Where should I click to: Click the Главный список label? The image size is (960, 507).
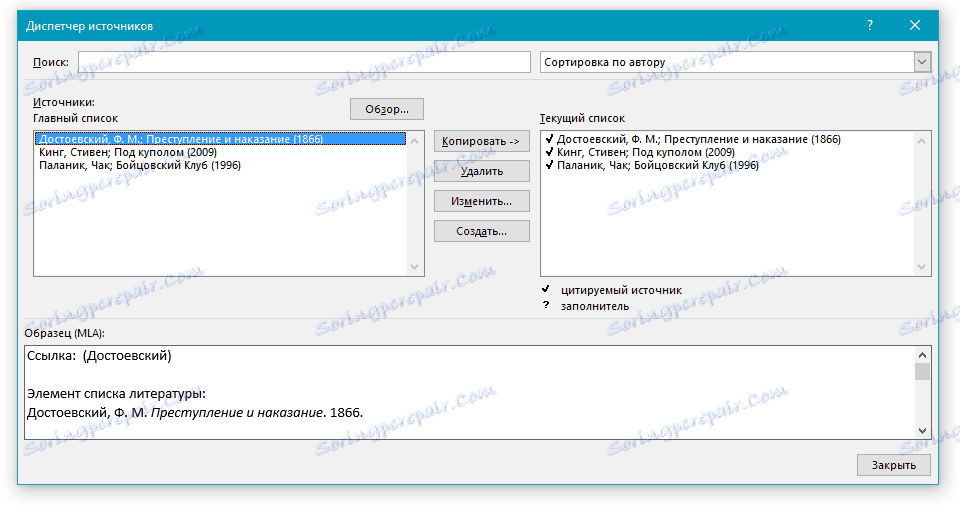(75, 118)
